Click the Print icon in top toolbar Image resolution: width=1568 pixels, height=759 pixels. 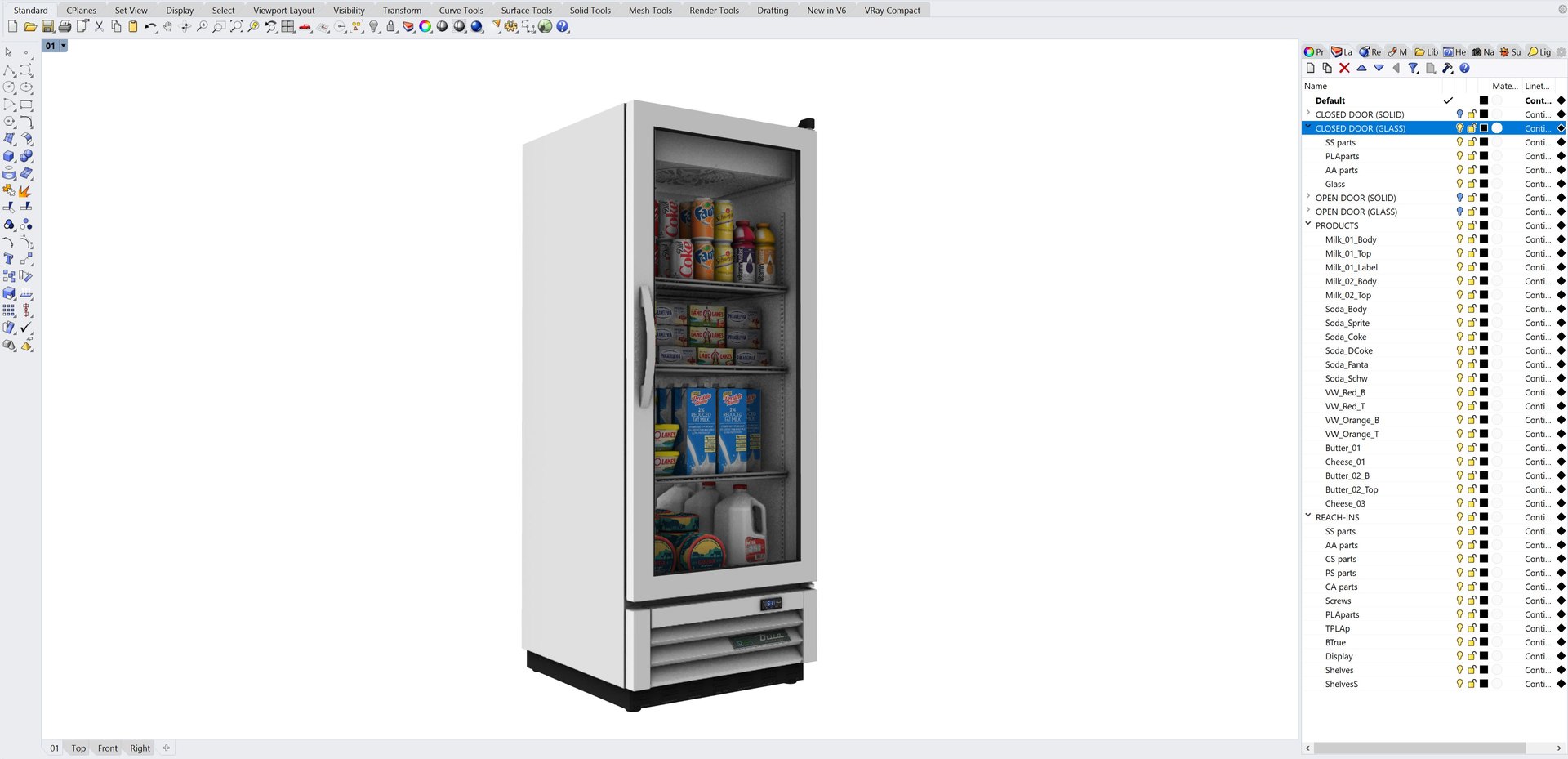tap(65, 27)
